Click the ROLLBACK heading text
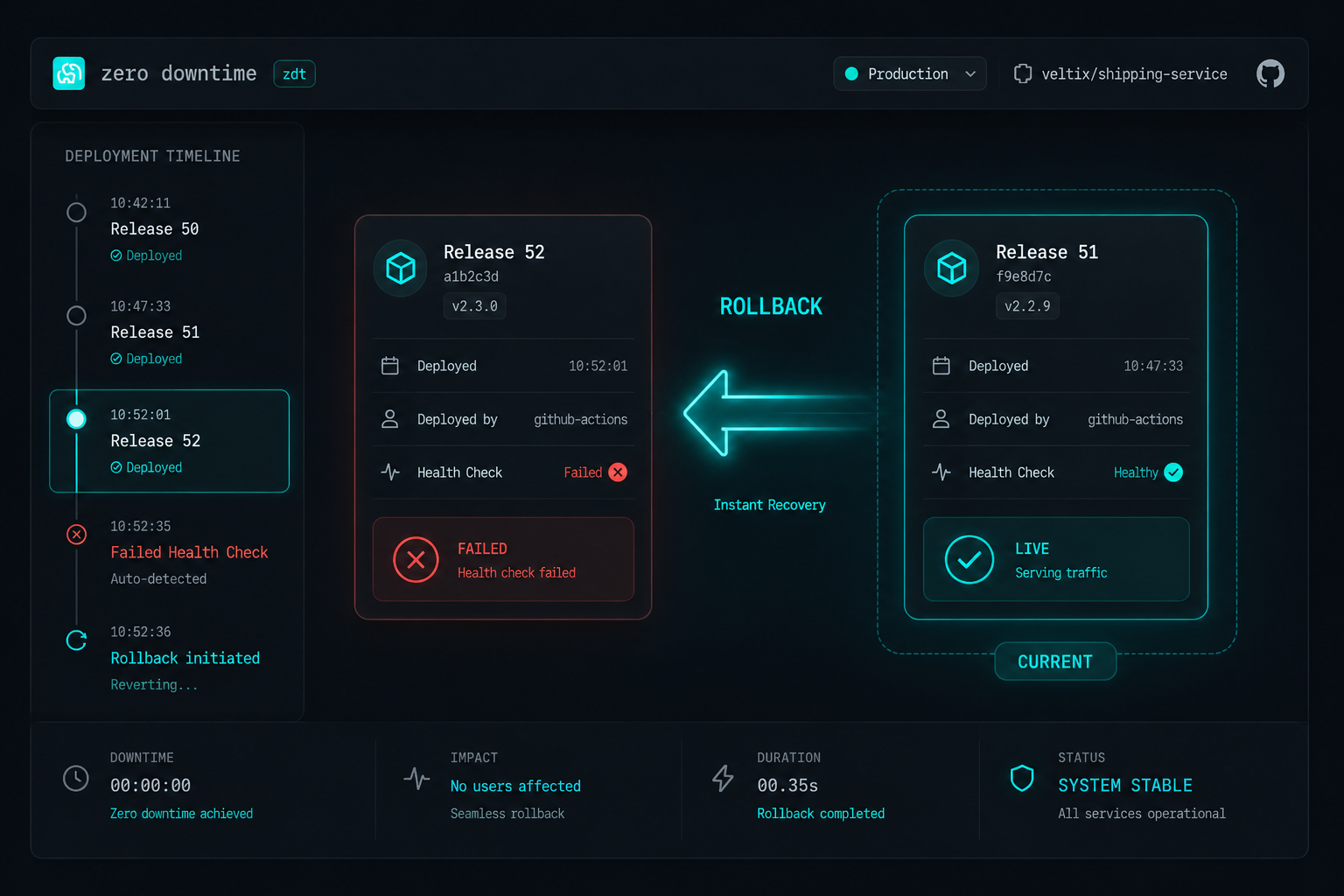This screenshot has width=1344, height=896. coord(771,306)
